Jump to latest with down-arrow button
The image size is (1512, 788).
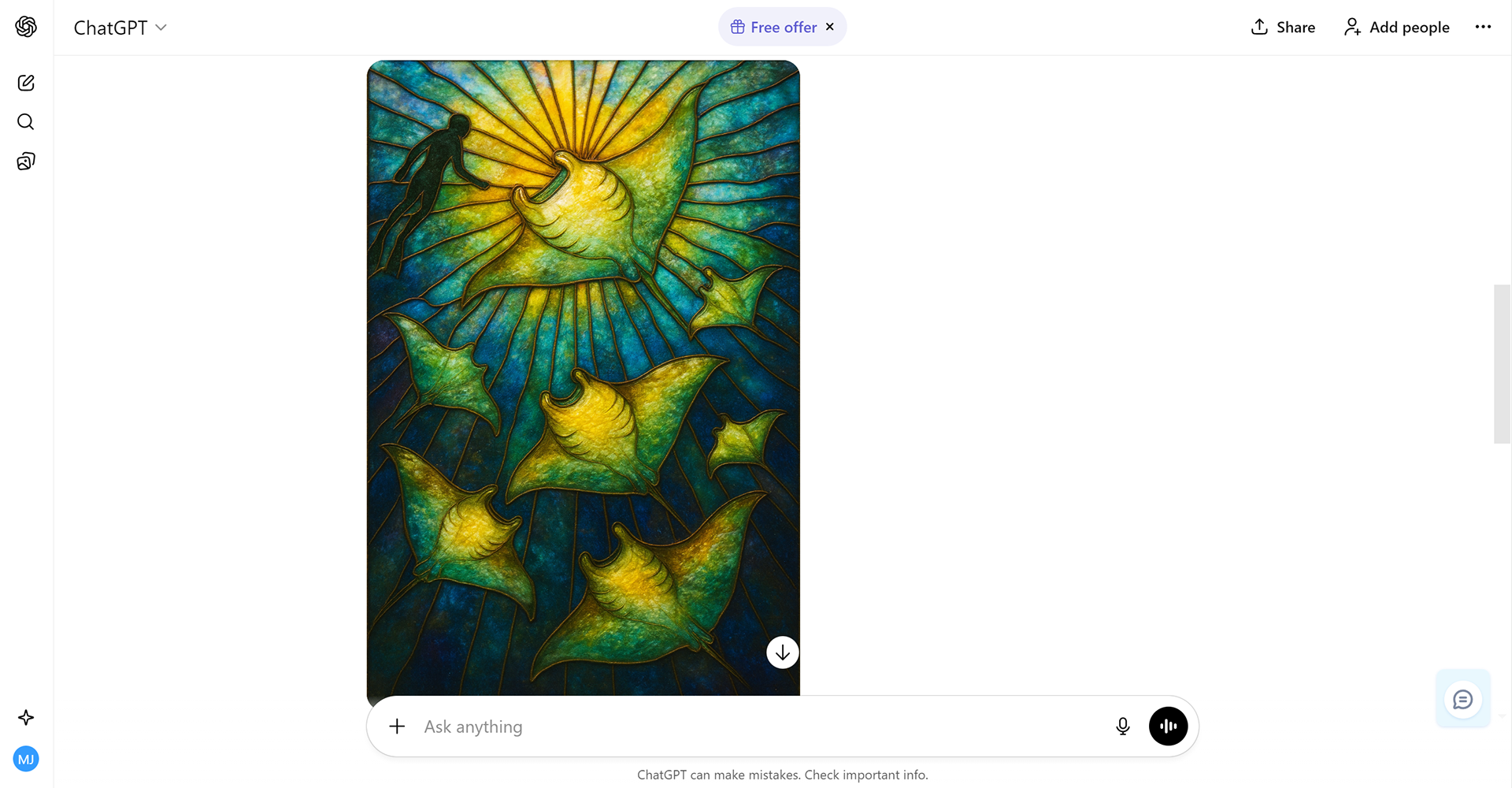coord(783,652)
